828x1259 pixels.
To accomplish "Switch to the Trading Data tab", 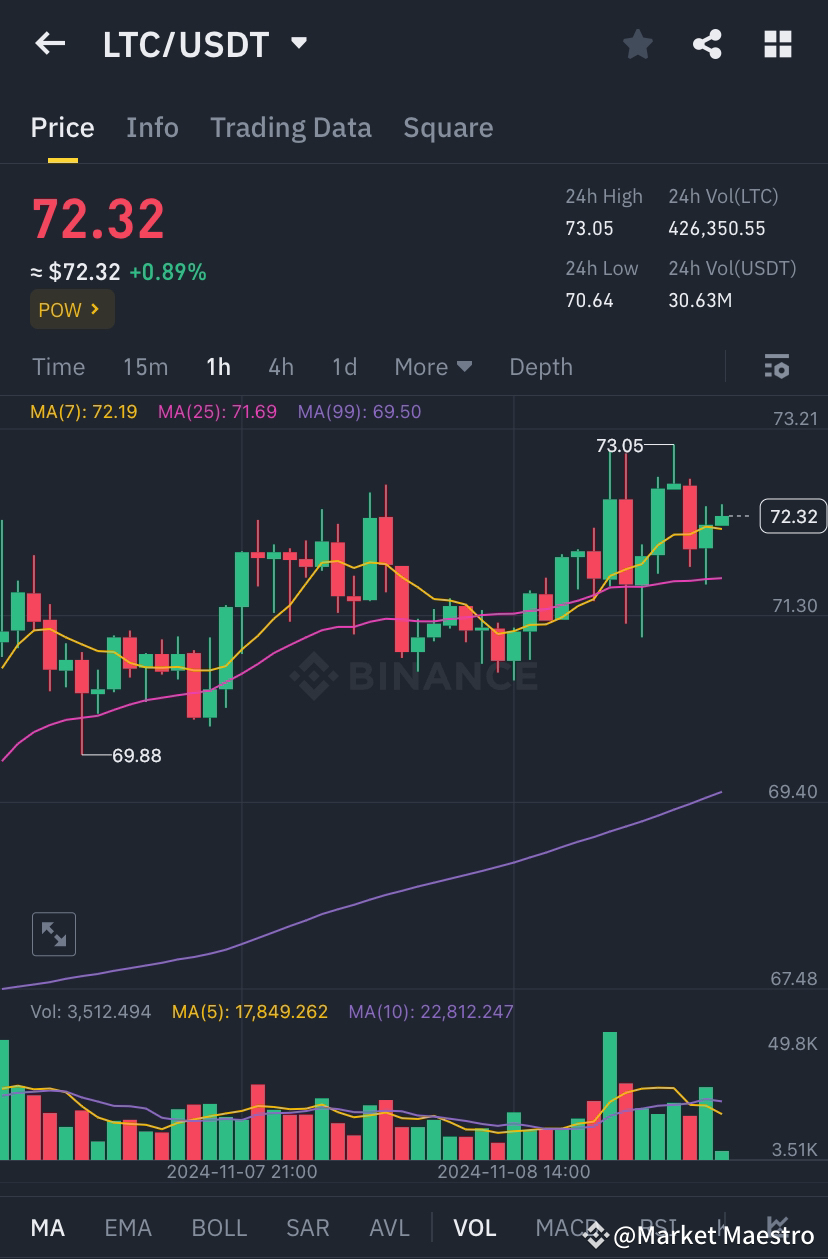I will 290,127.
